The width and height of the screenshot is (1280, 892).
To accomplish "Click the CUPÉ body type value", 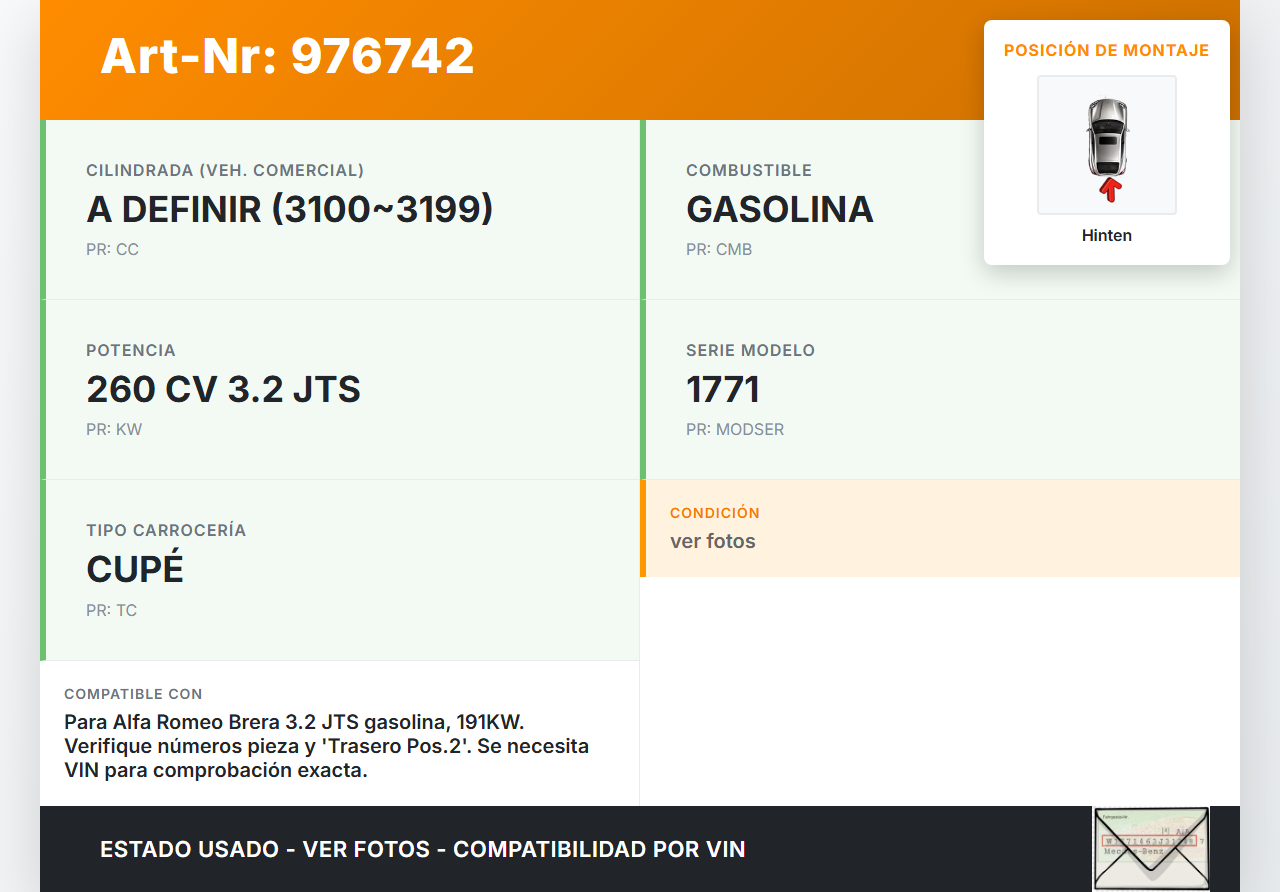I will point(135,570).
